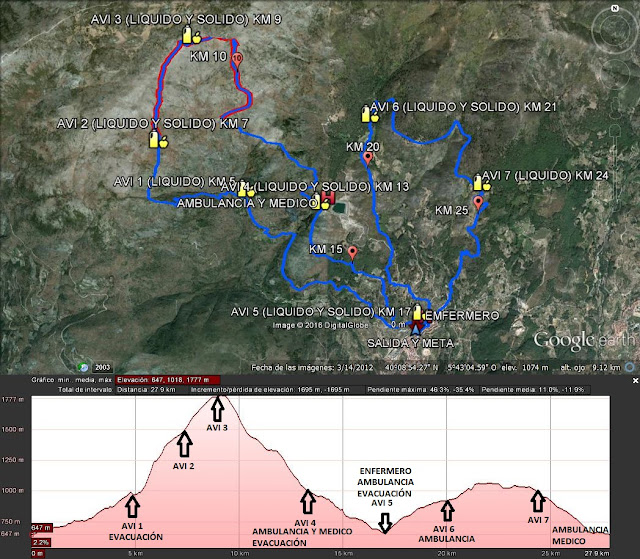This screenshot has width=640, height=559.
Task: Click the Distancia 27.9 km value
Action: [146, 390]
